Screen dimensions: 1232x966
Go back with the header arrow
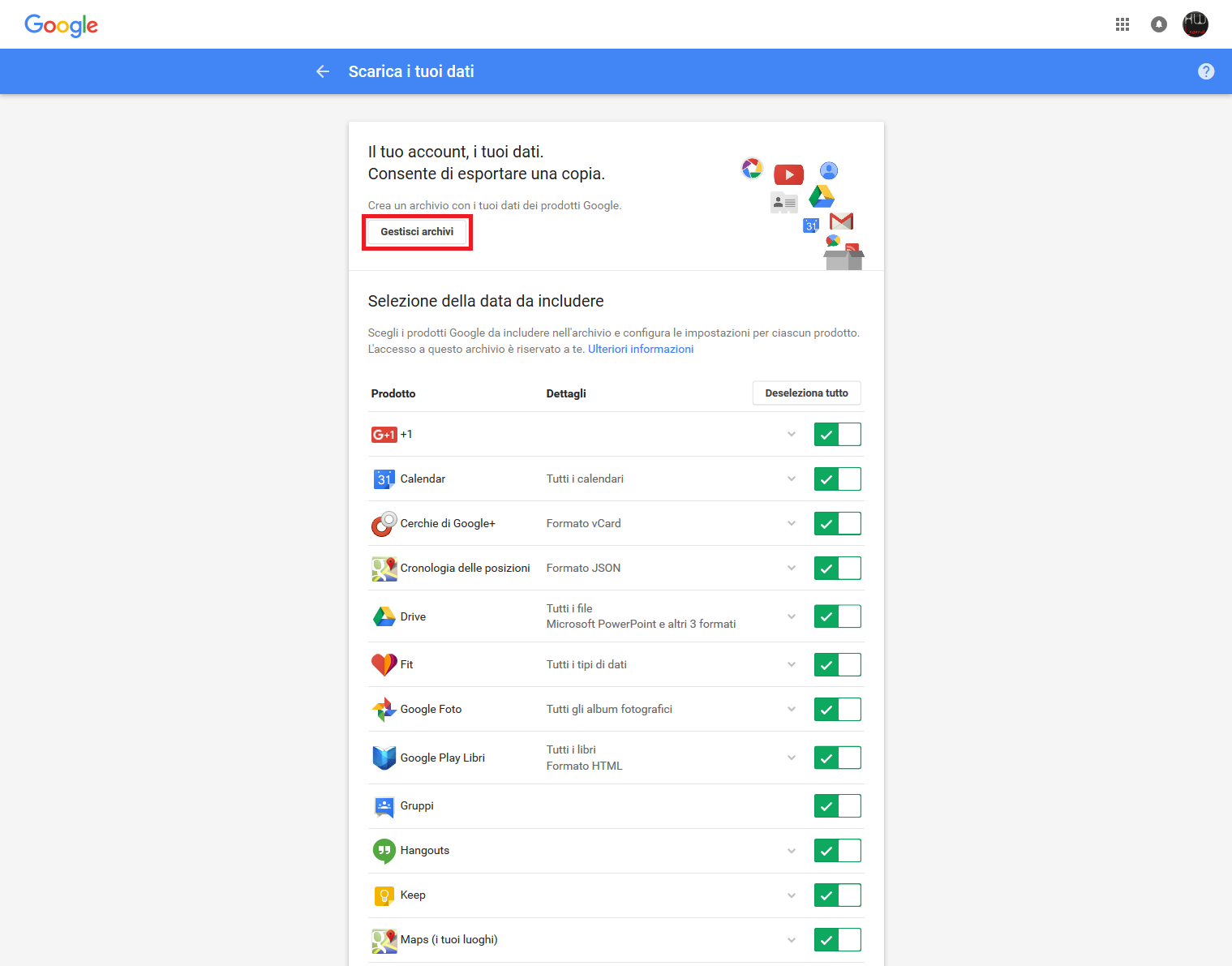[323, 71]
